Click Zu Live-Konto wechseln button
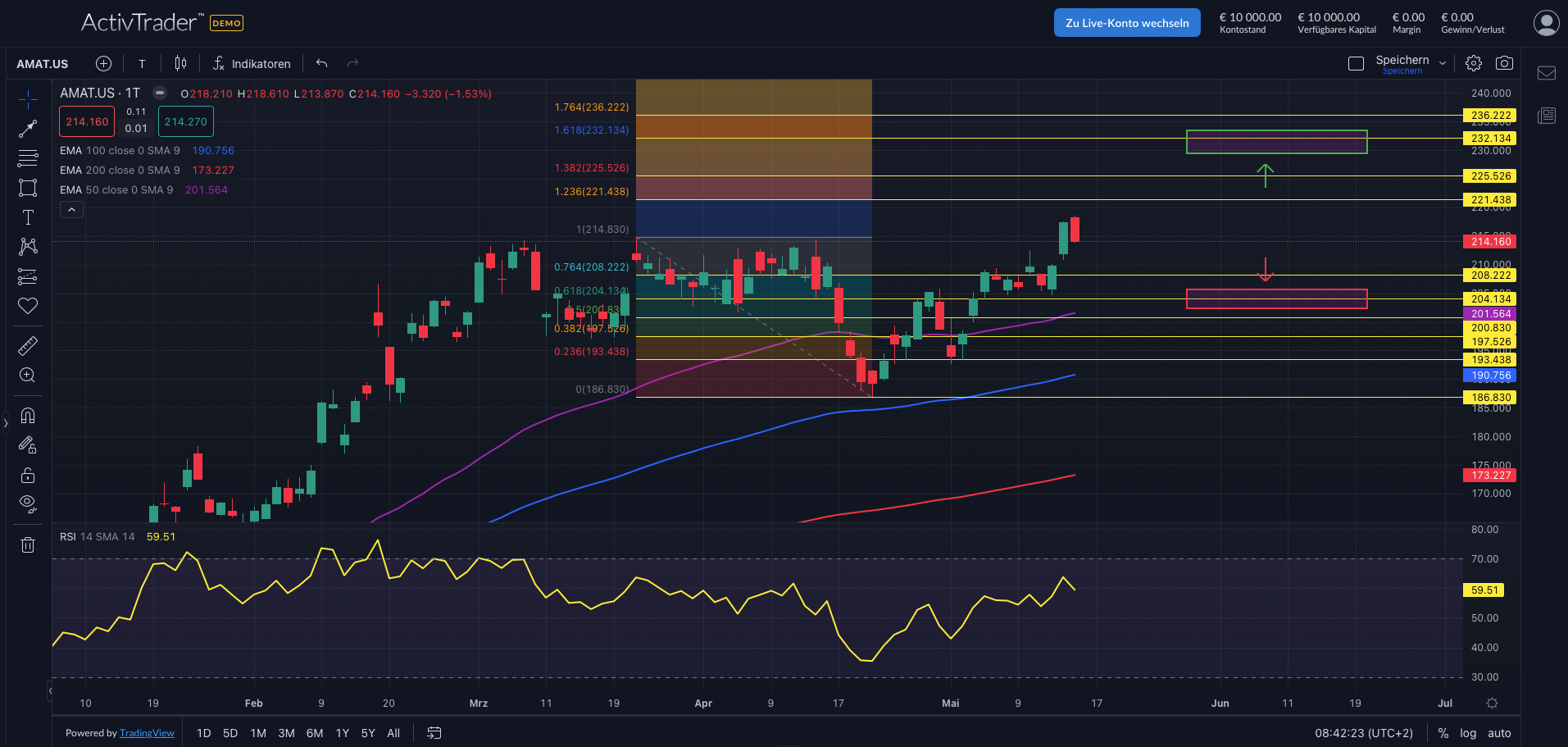Image resolution: width=1568 pixels, height=747 pixels. pos(1127,23)
